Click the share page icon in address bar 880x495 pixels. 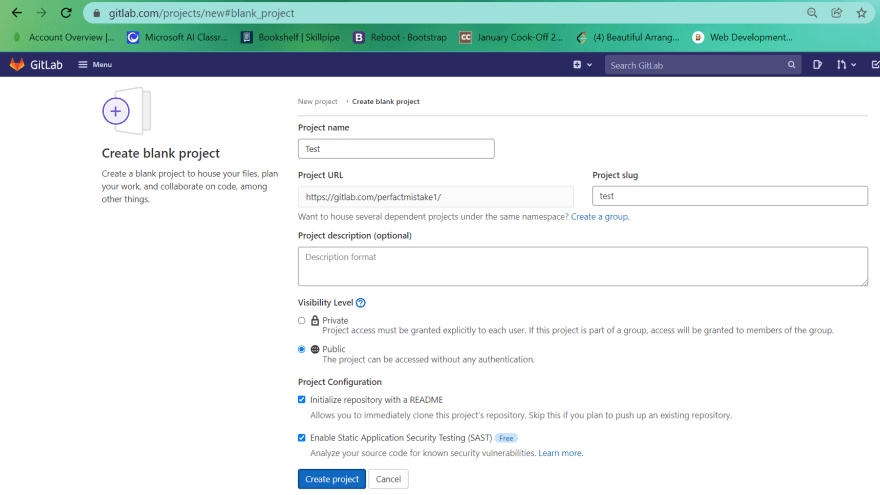coord(836,13)
